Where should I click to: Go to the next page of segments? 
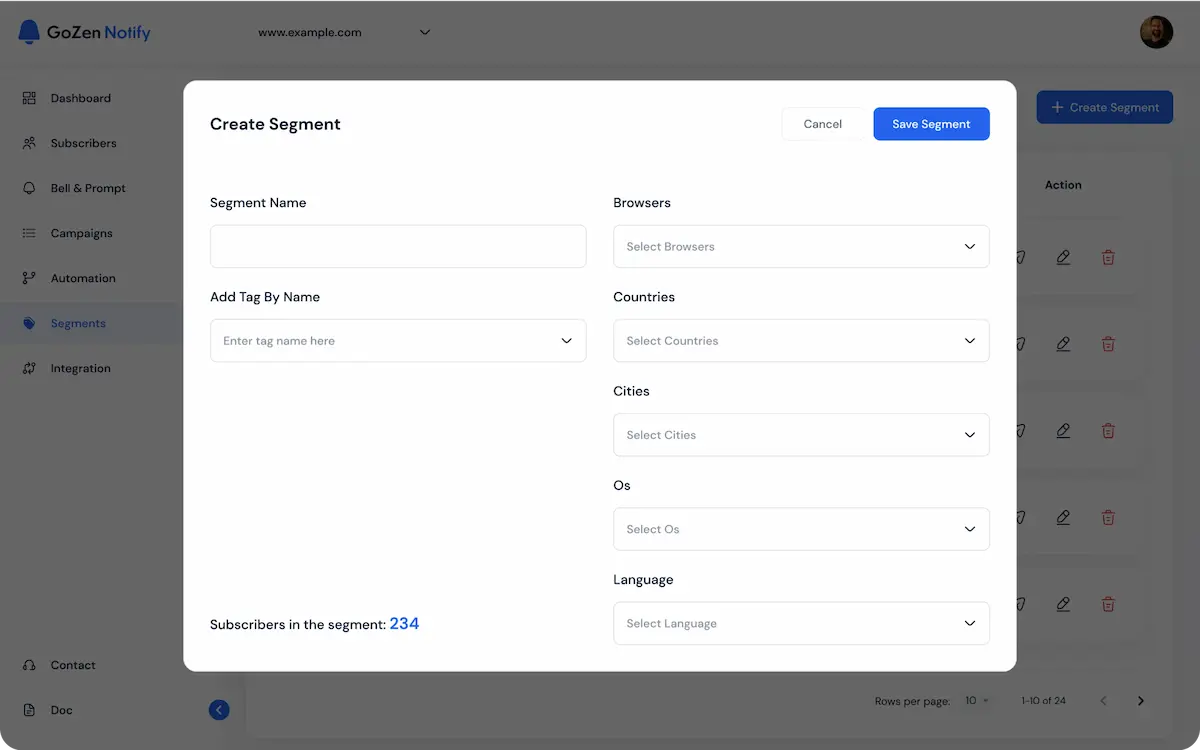[x=1140, y=701]
